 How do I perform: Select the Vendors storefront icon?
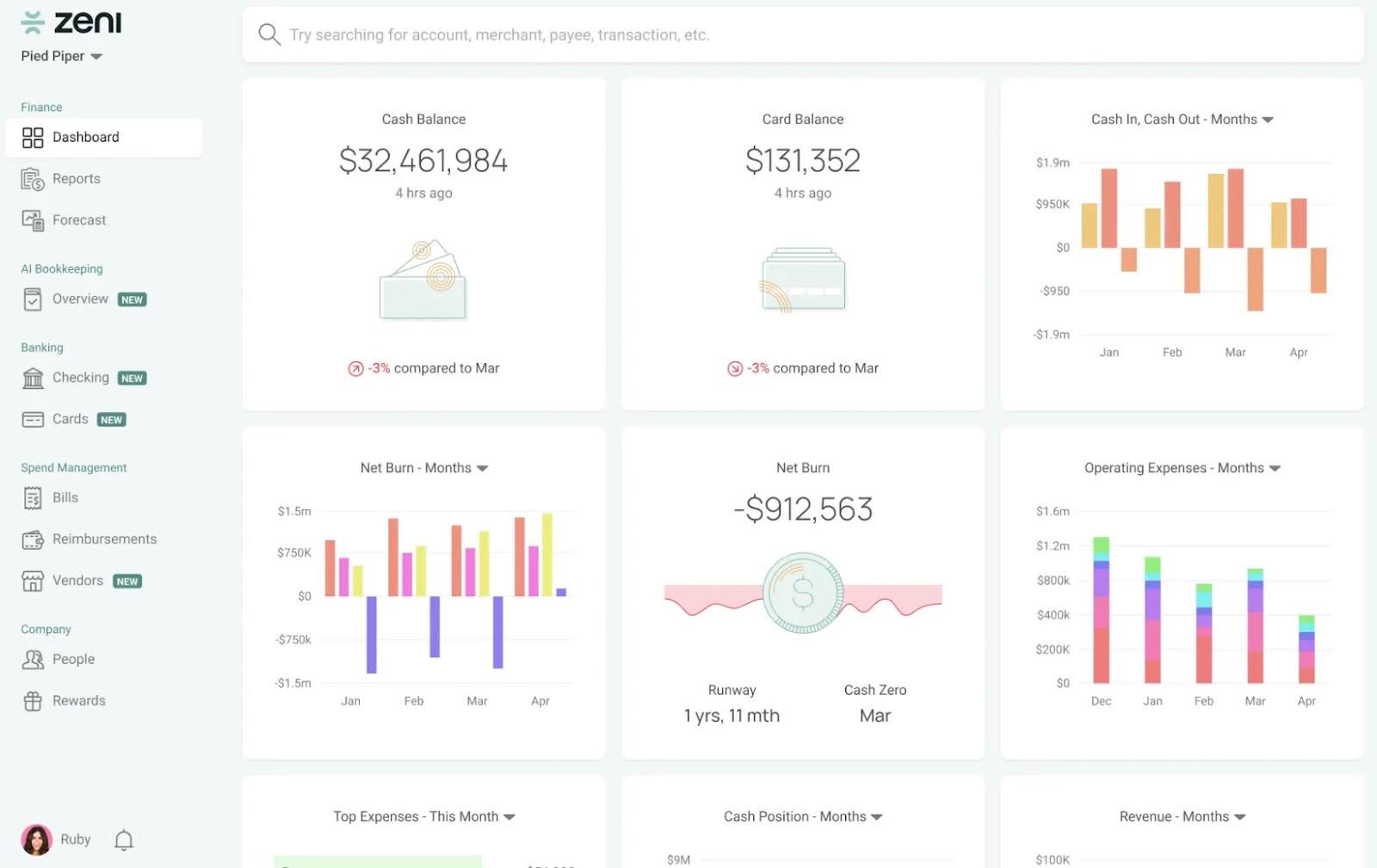click(x=32, y=580)
